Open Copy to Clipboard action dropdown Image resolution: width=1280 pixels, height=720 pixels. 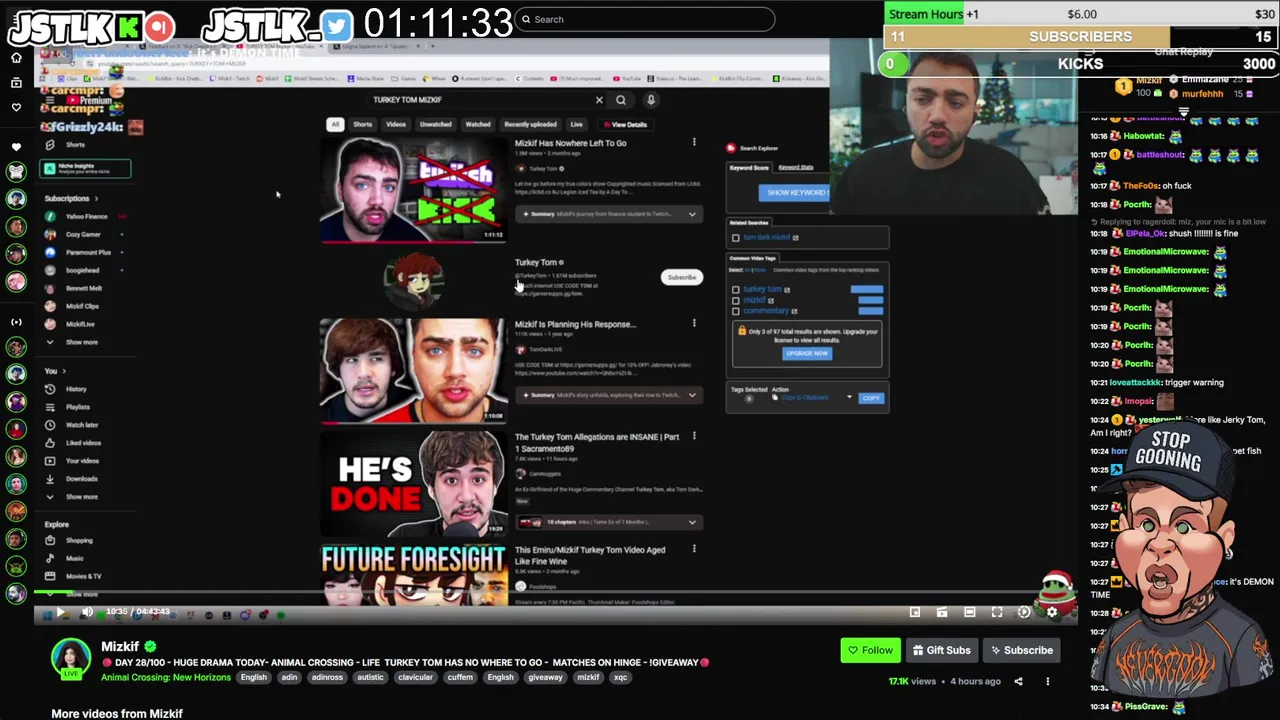coord(849,398)
